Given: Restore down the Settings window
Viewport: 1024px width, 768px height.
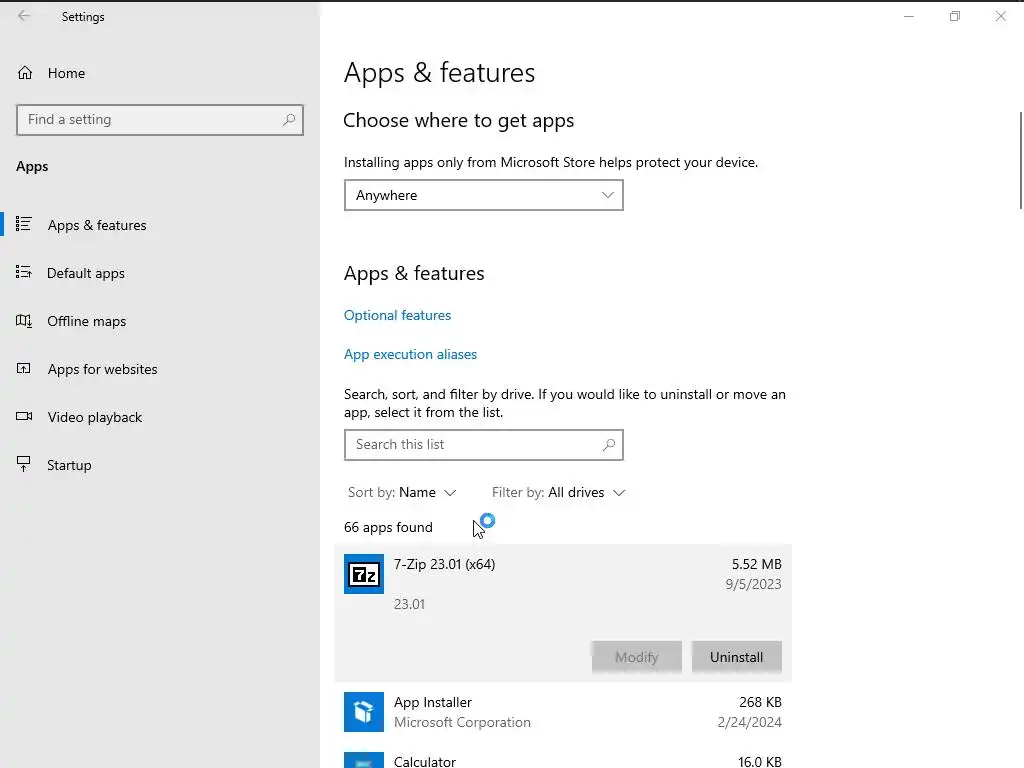Looking at the screenshot, I should pos(955,16).
